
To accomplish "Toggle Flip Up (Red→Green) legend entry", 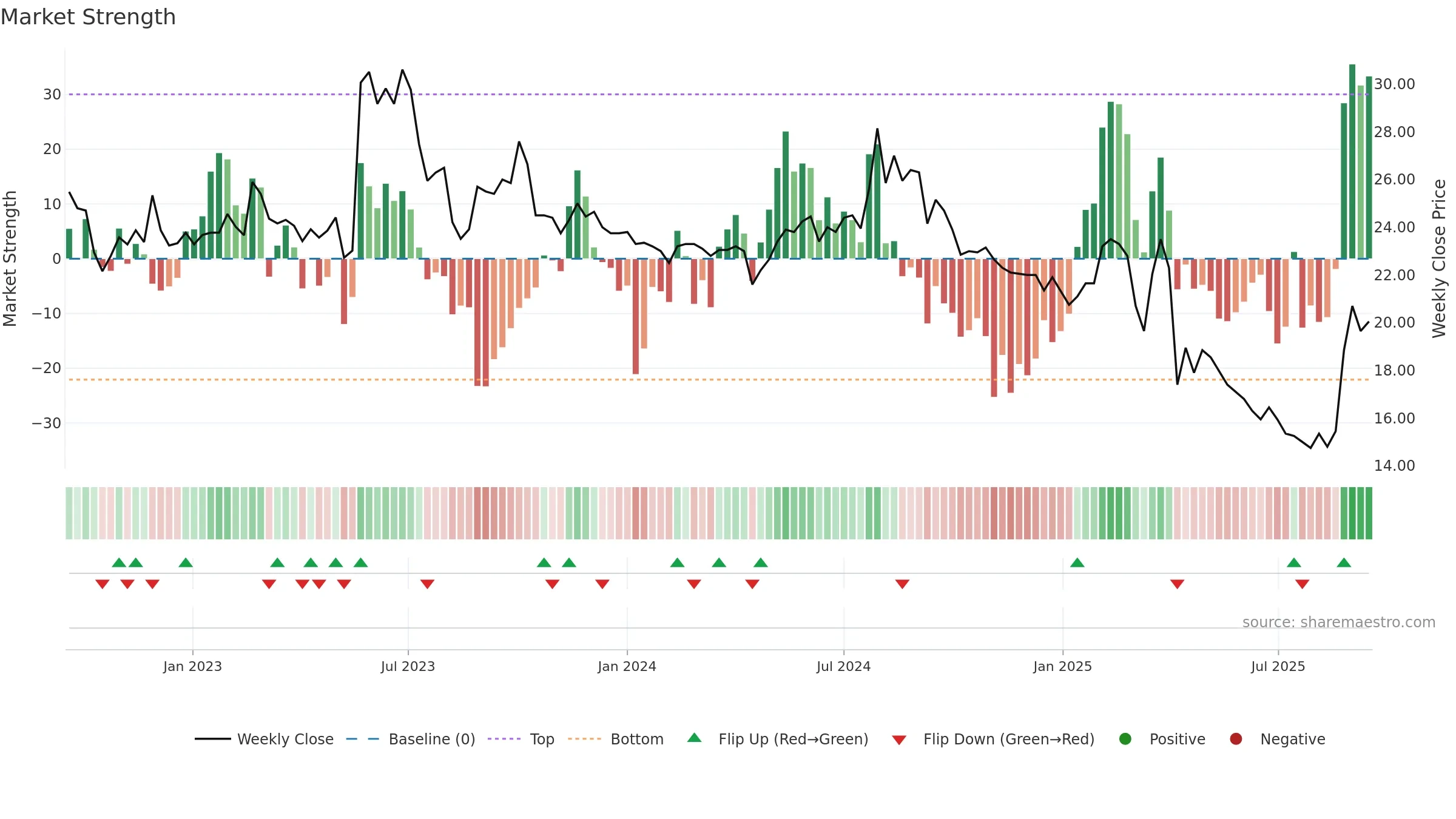I will click(778, 739).
